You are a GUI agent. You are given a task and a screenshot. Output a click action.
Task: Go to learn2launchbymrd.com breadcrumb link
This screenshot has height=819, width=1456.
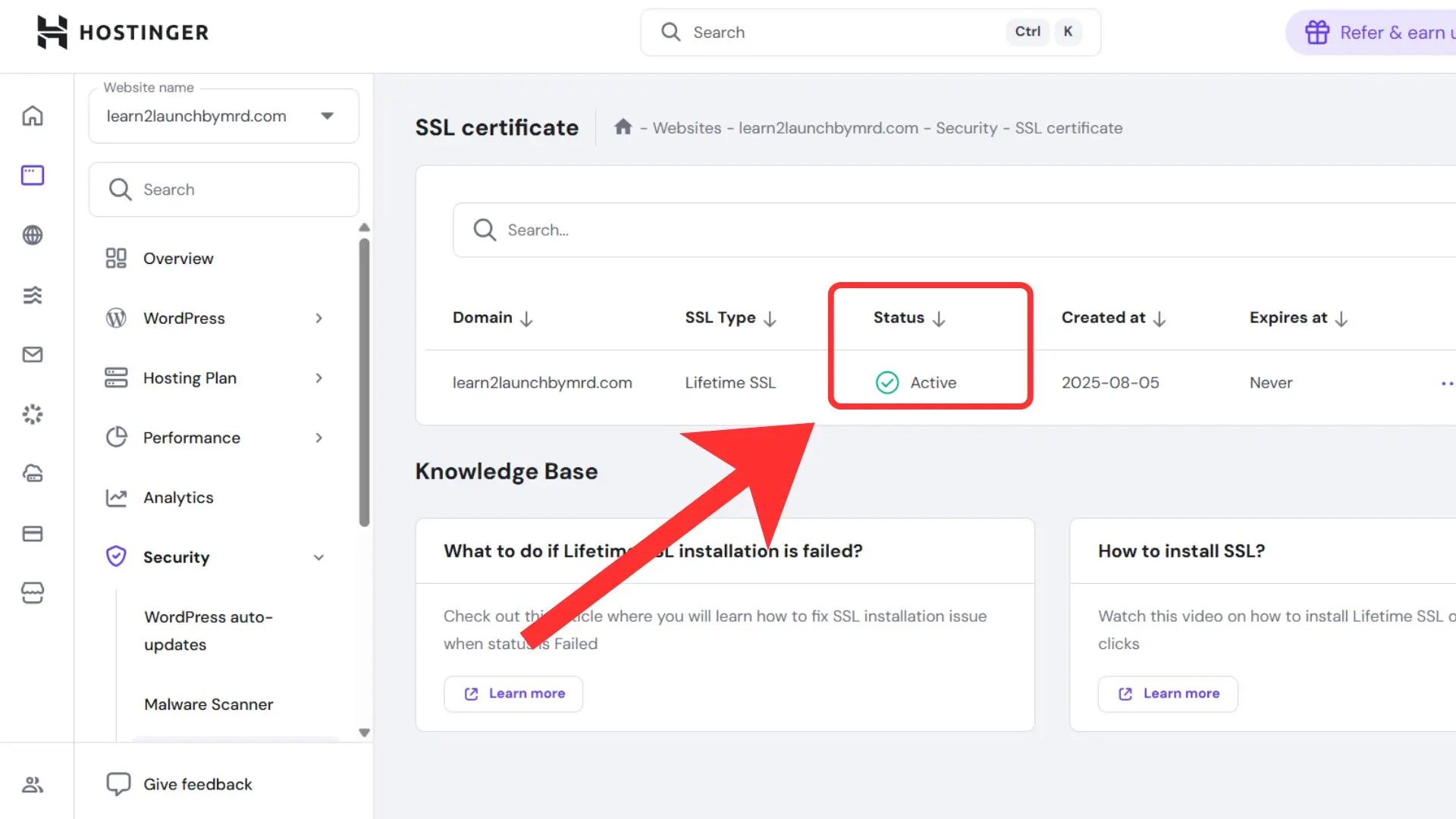[828, 128]
